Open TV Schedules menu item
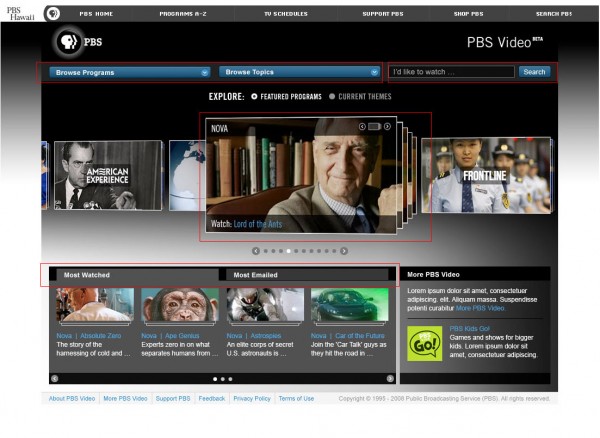600x438 pixels. click(x=286, y=14)
